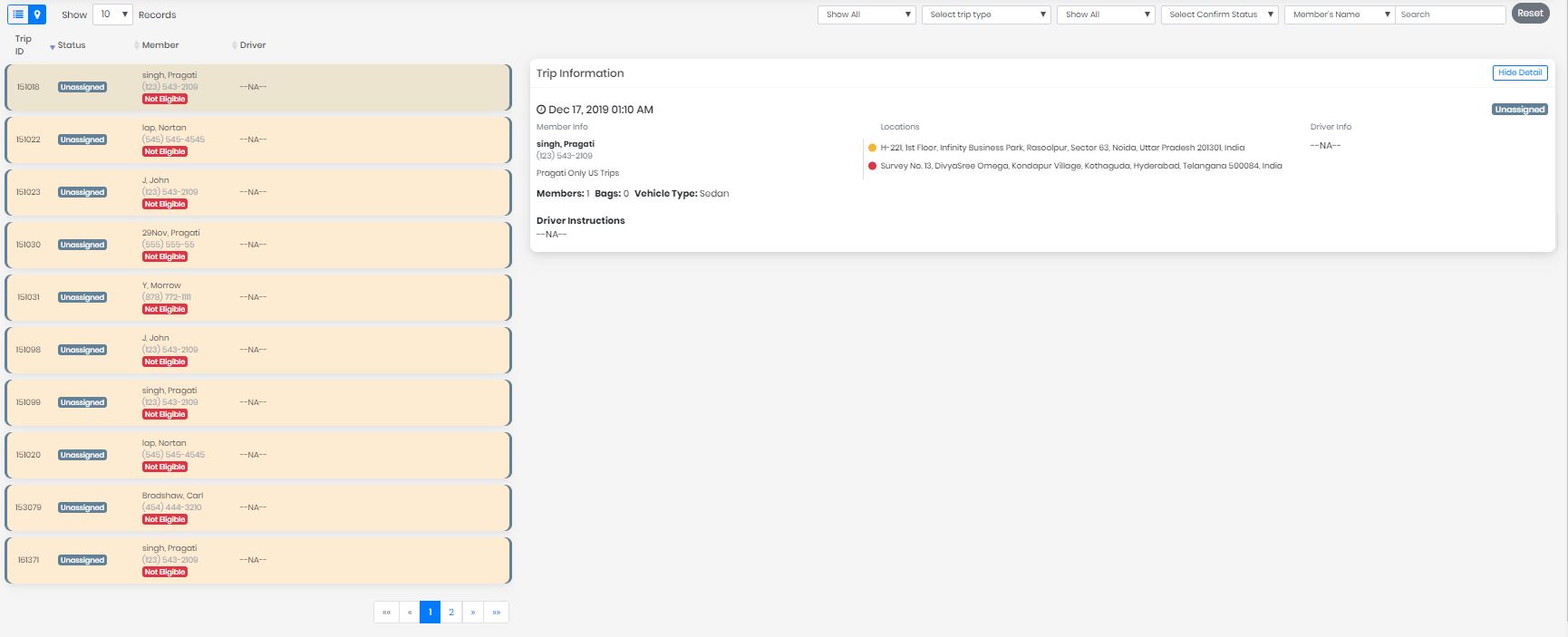
Task: Click the Reset button
Action: click(1530, 14)
